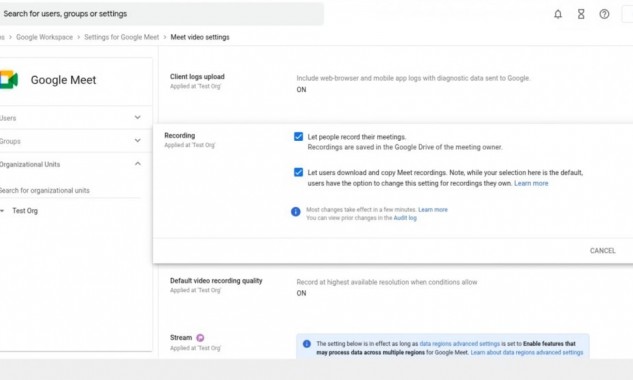633x380 pixels.
Task: Click the purple Stream badge icon
Action: tap(200, 338)
